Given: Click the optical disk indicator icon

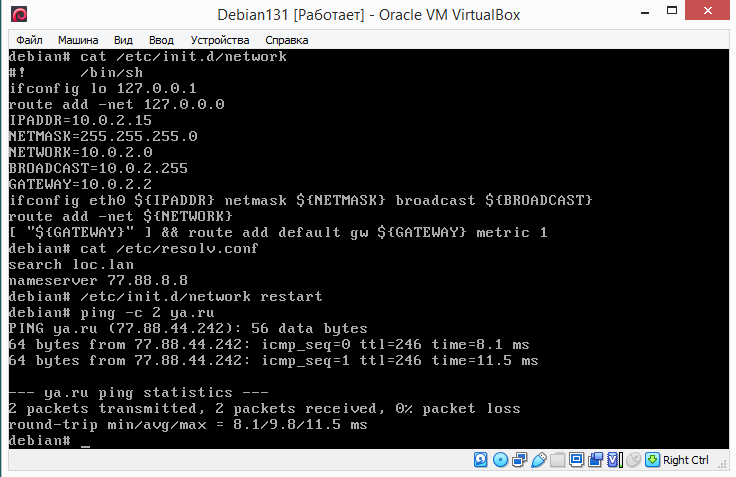Looking at the screenshot, I should click(x=499, y=460).
